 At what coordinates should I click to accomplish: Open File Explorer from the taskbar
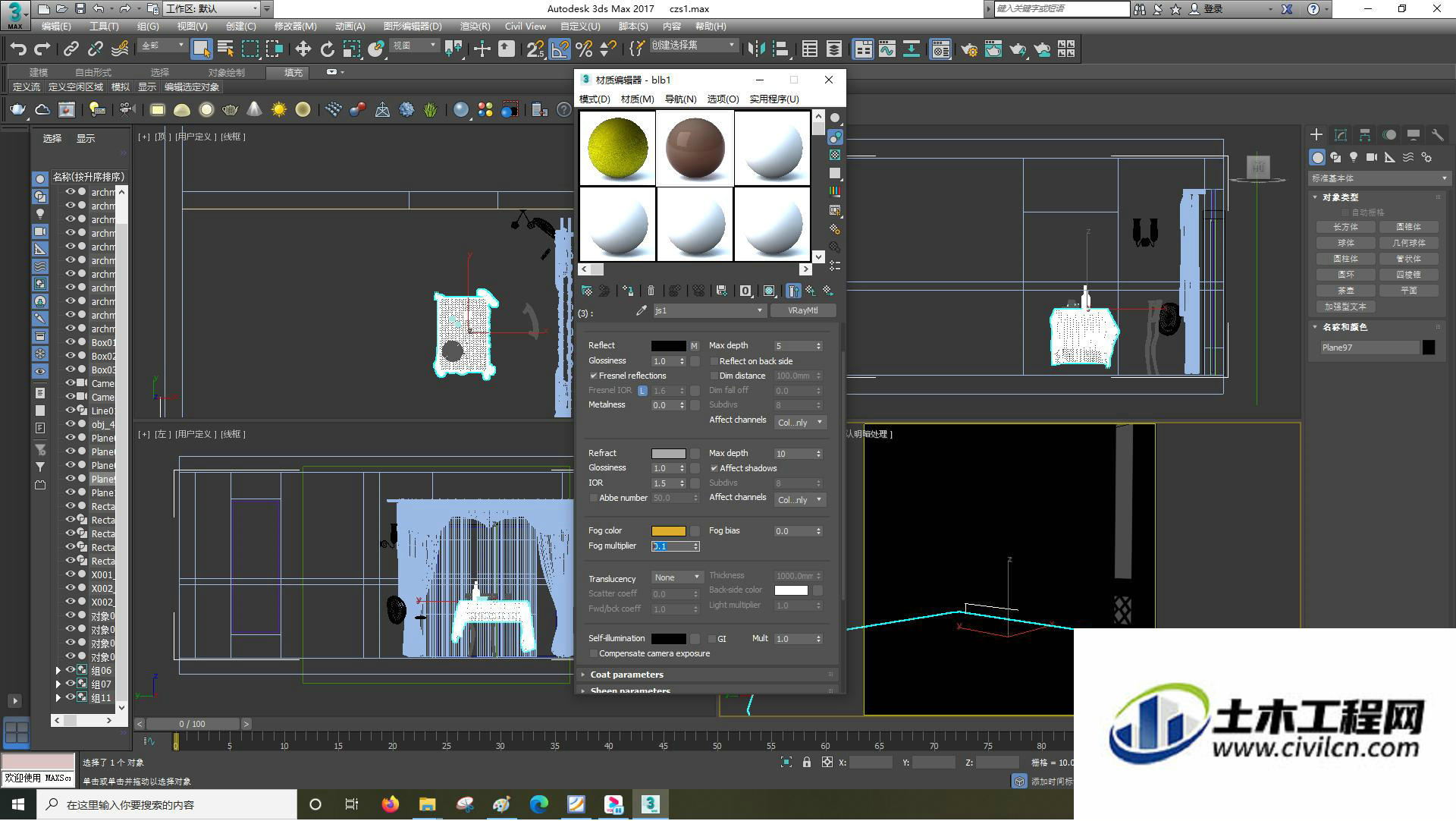pos(428,804)
